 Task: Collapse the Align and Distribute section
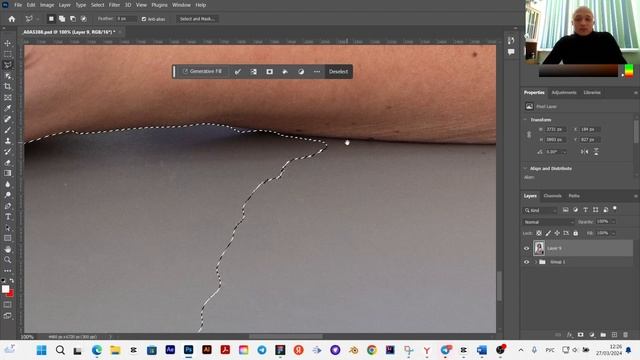point(525,168)
